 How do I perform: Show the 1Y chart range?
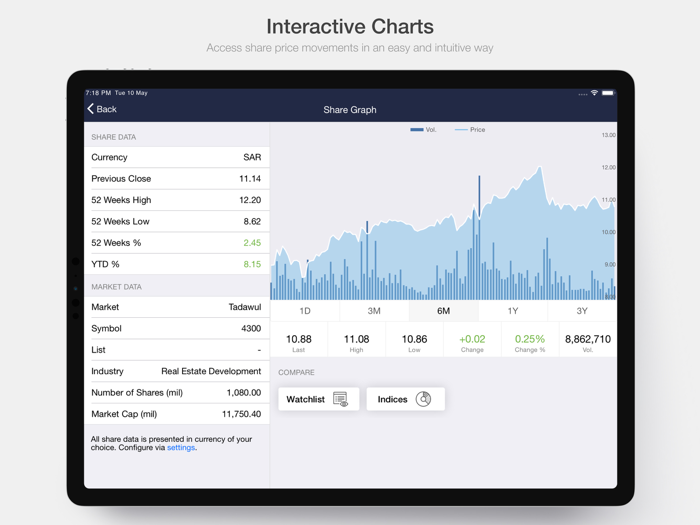513,311
